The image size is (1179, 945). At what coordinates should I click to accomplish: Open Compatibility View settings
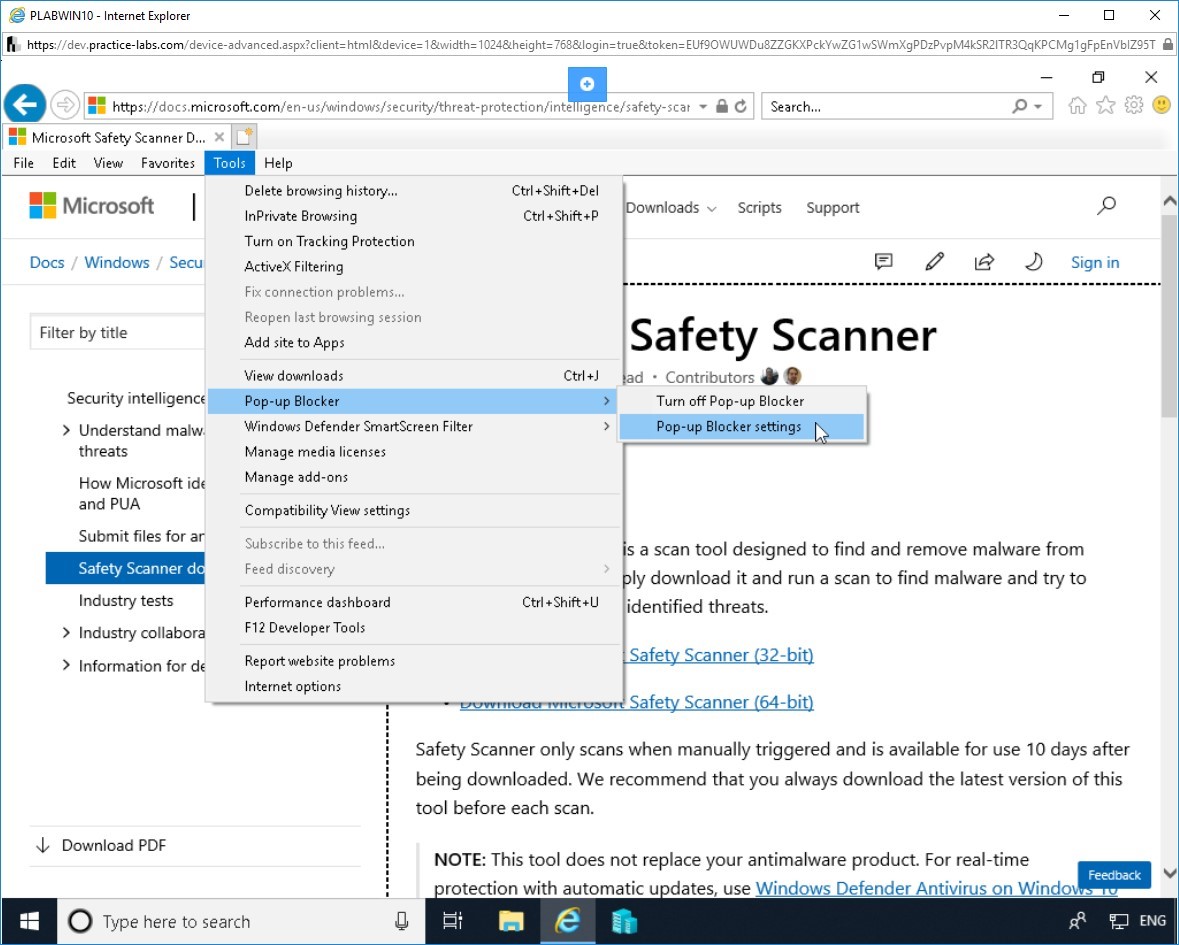414,510
